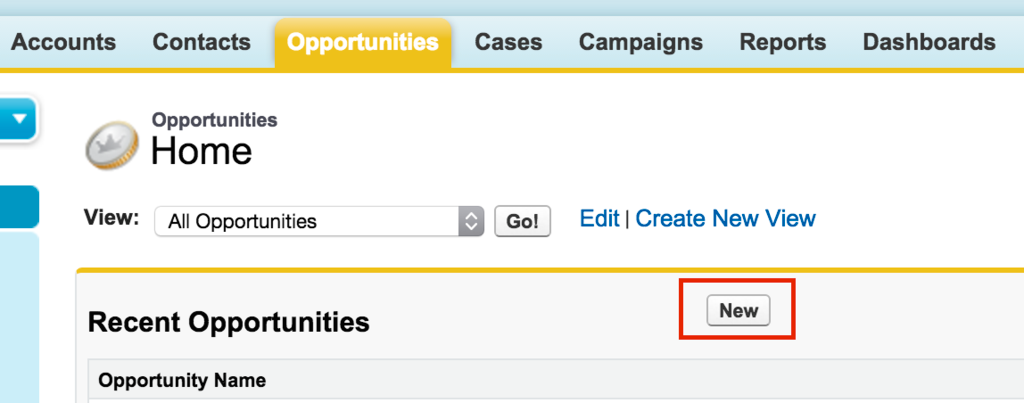Click the Opportunities coin icon
This screenshot has height=403, width=1024.
point(112,145)
